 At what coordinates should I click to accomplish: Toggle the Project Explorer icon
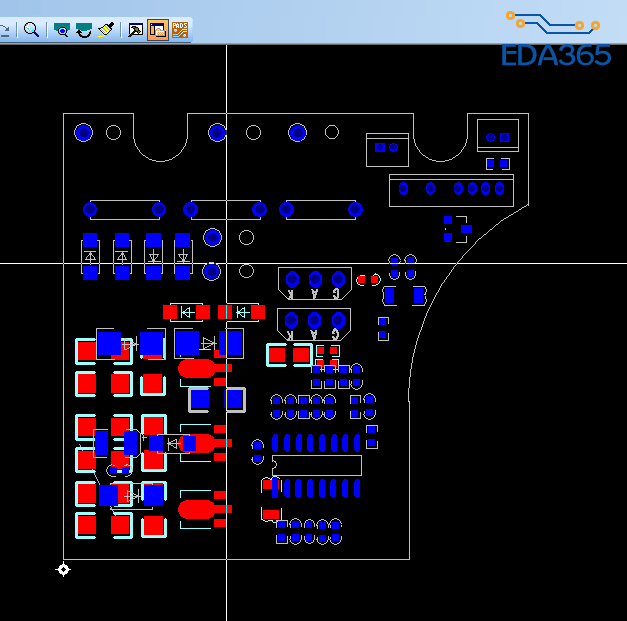point(158,30)
